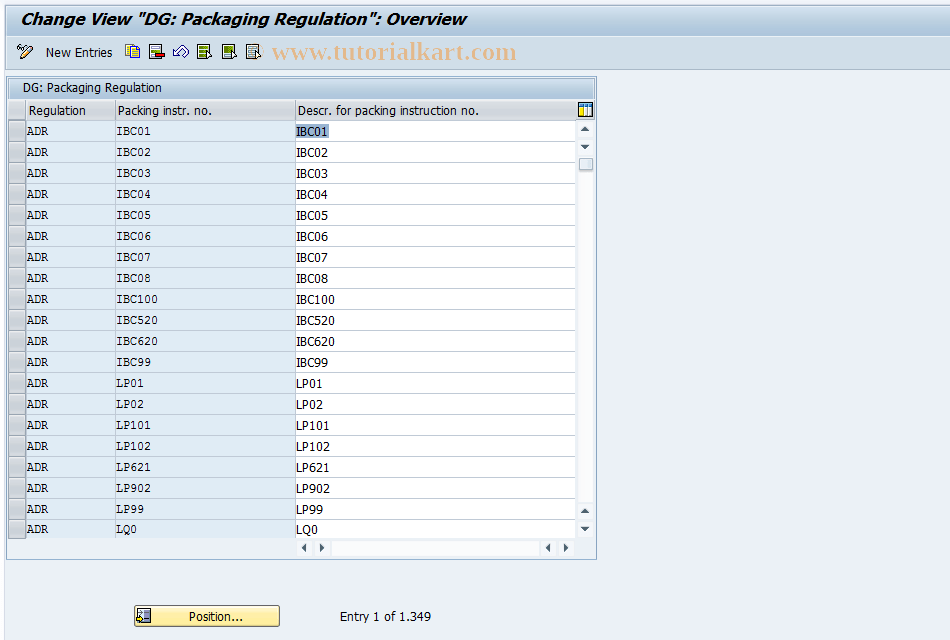Click the Select Block icon
The height and width of the screenshot is (640, 950).
pyautogui.click(x=228, y=51)
